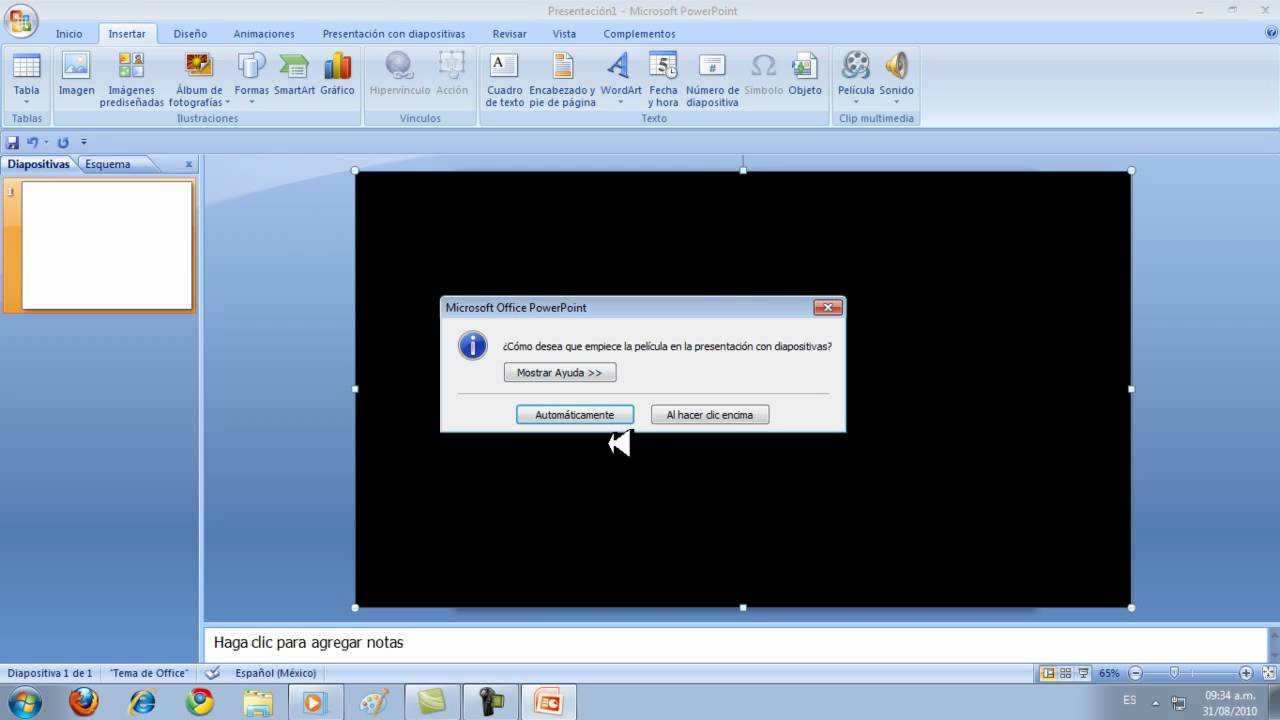The height and width of the screenshot is (720, 1280).
Task: Switch to slide sorter view icon
Action: point(1066,673)
